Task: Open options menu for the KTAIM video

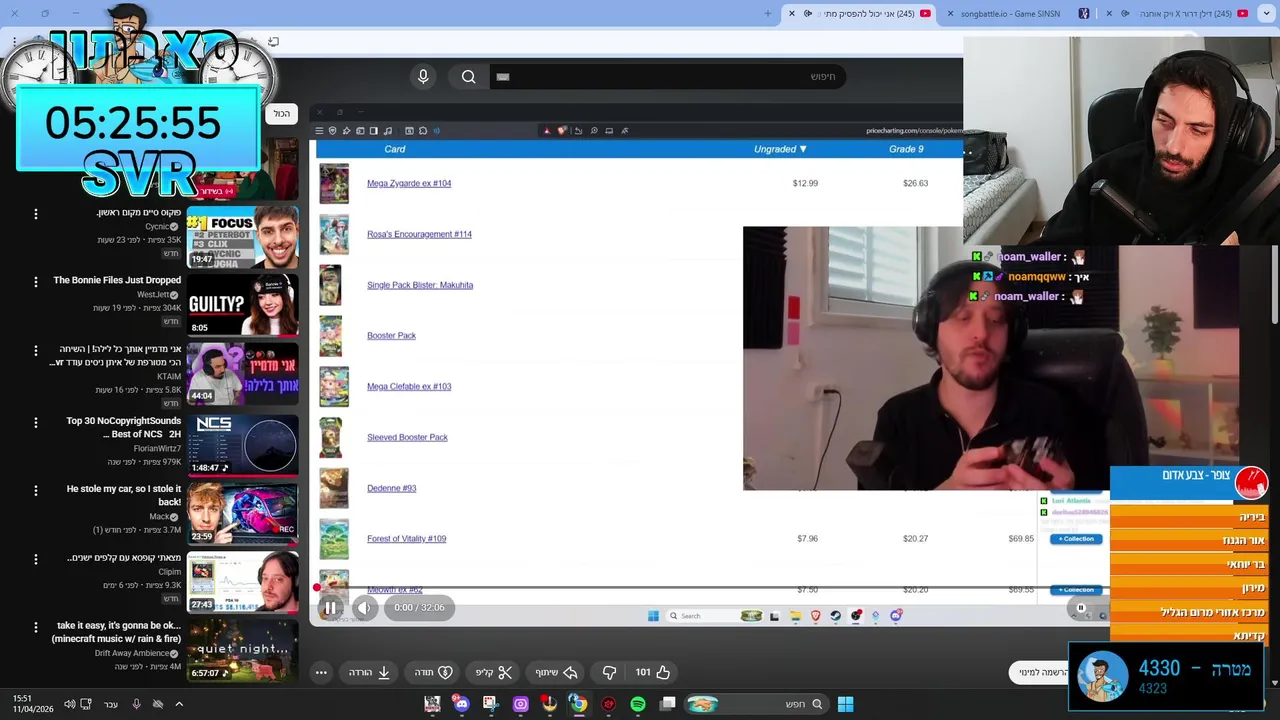Action: 36,350
